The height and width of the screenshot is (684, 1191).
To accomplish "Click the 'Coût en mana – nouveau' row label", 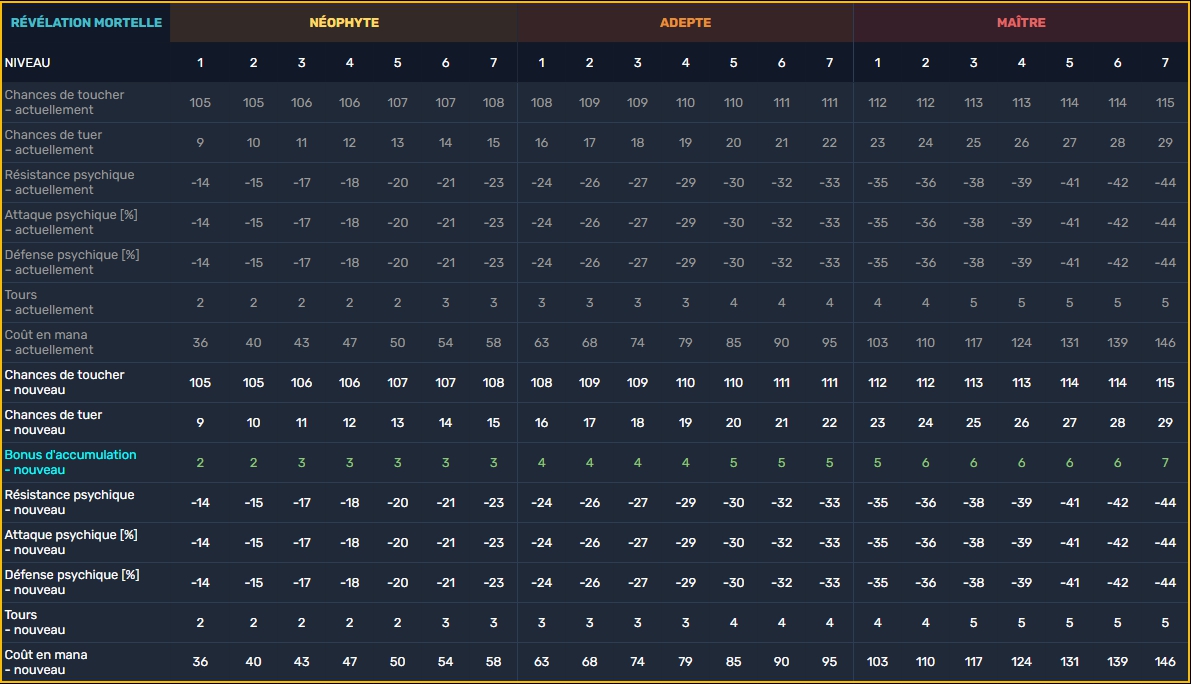I will click(46, 662).
